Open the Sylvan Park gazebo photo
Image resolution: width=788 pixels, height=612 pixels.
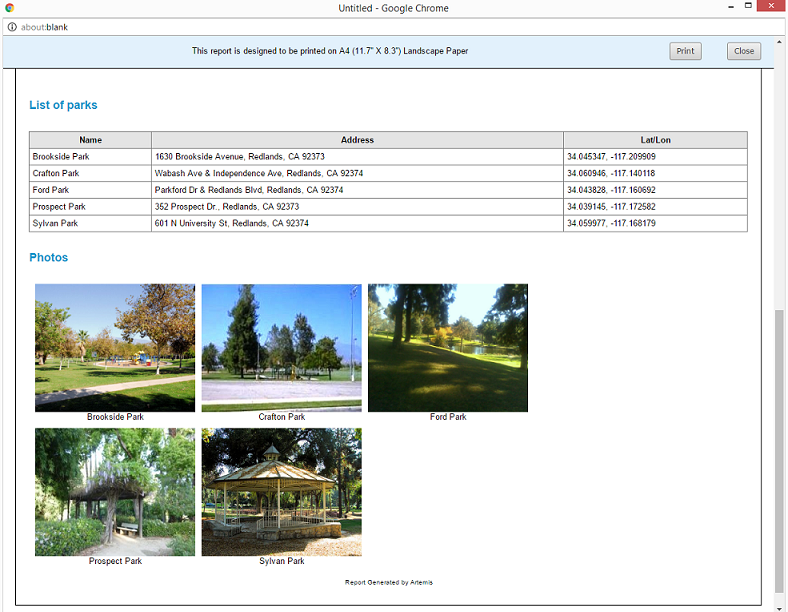pyautogui.click(x=281, y=492)
